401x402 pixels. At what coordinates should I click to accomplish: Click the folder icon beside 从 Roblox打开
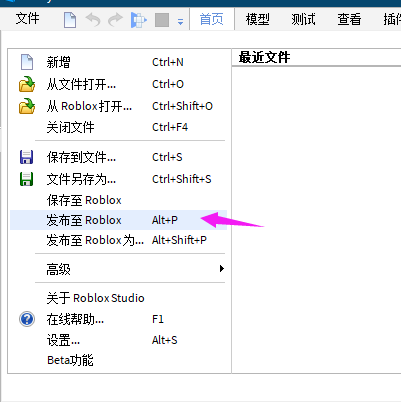click(x=27, y=106)
